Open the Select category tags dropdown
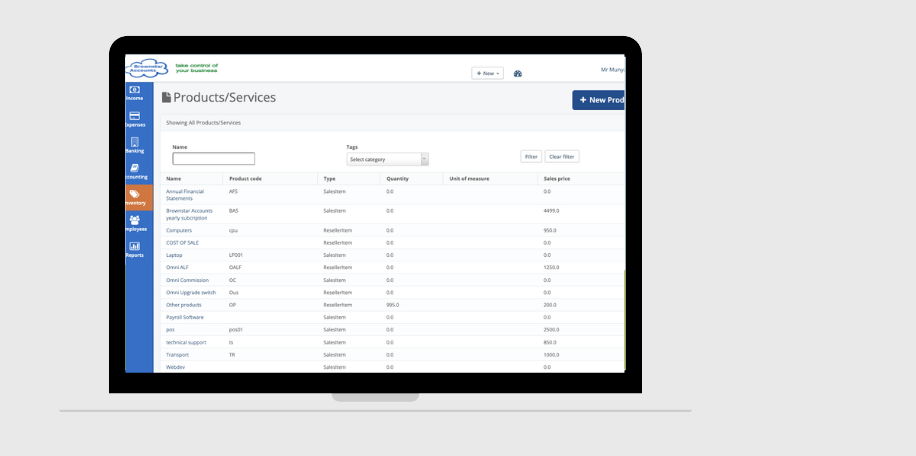 tap(387, 159)
